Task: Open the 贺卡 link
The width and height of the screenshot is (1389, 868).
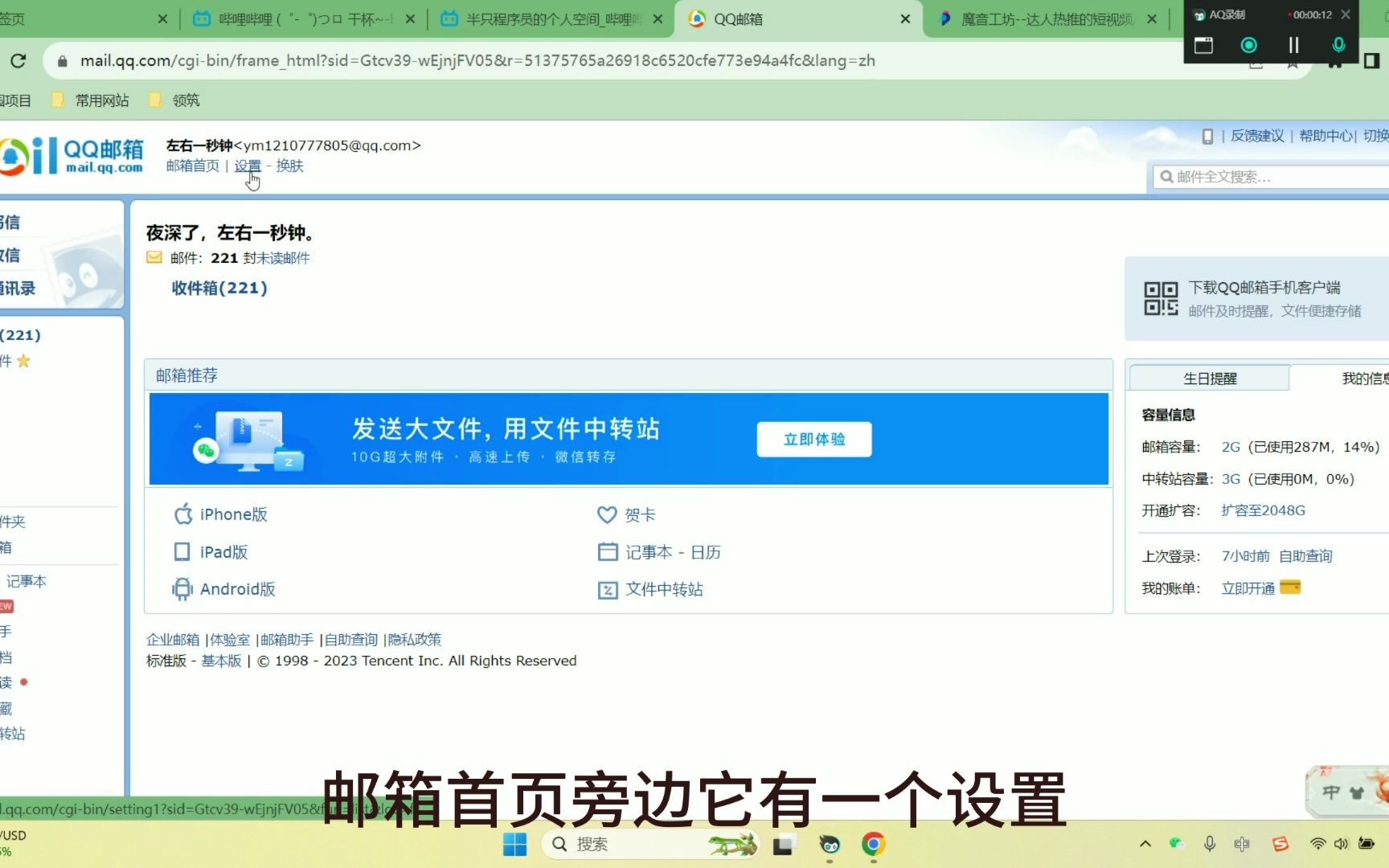Action: pyautogui.click(x=640, y=514)
